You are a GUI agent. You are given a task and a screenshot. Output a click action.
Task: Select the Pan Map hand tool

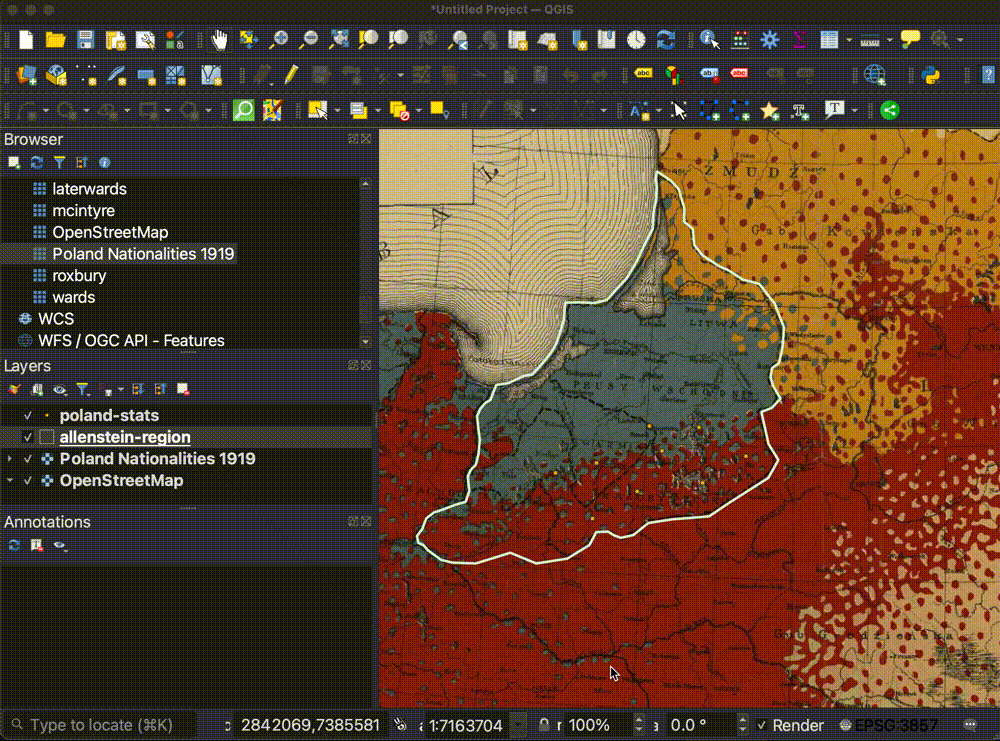pyautogui.click(x=219, y=40)
